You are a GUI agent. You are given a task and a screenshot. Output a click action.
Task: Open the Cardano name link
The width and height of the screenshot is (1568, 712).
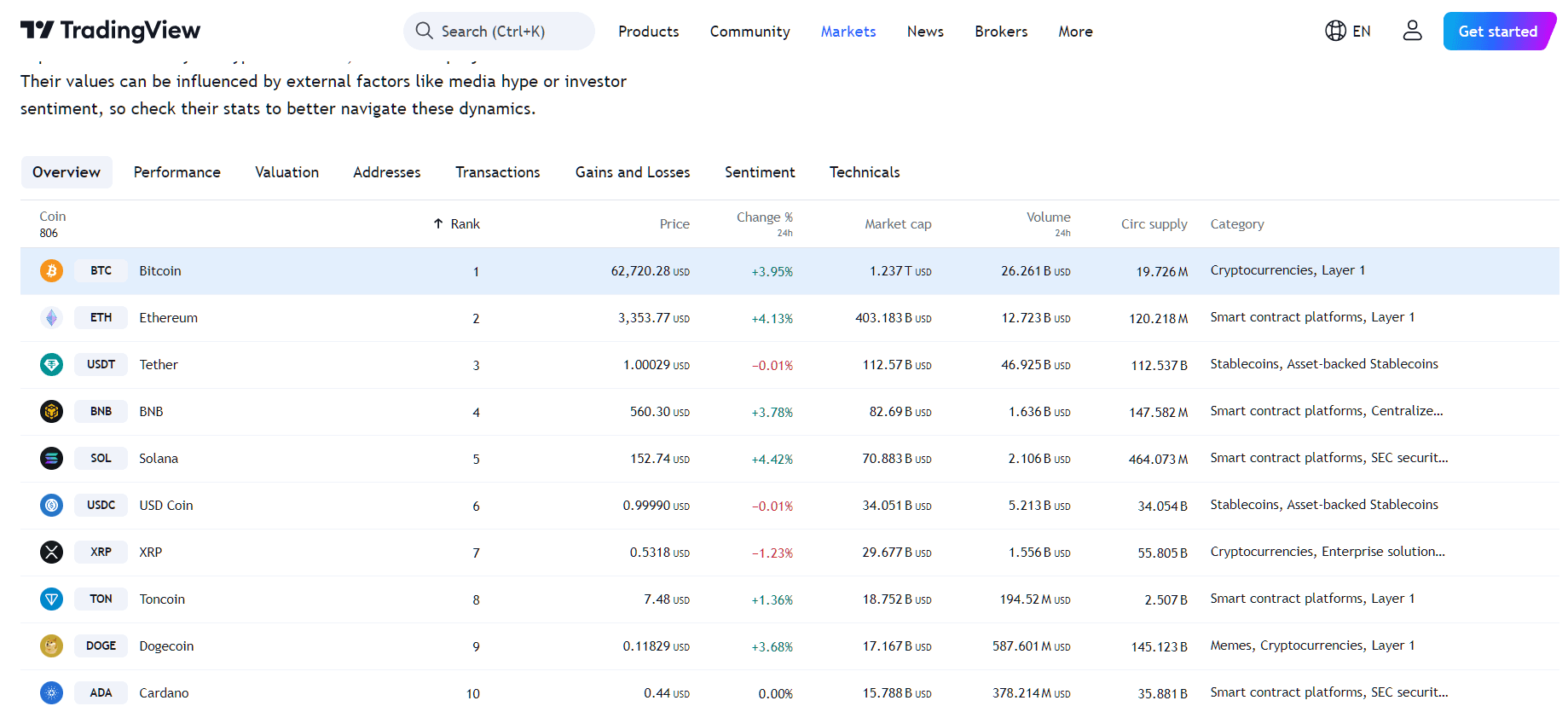(164, 693)
